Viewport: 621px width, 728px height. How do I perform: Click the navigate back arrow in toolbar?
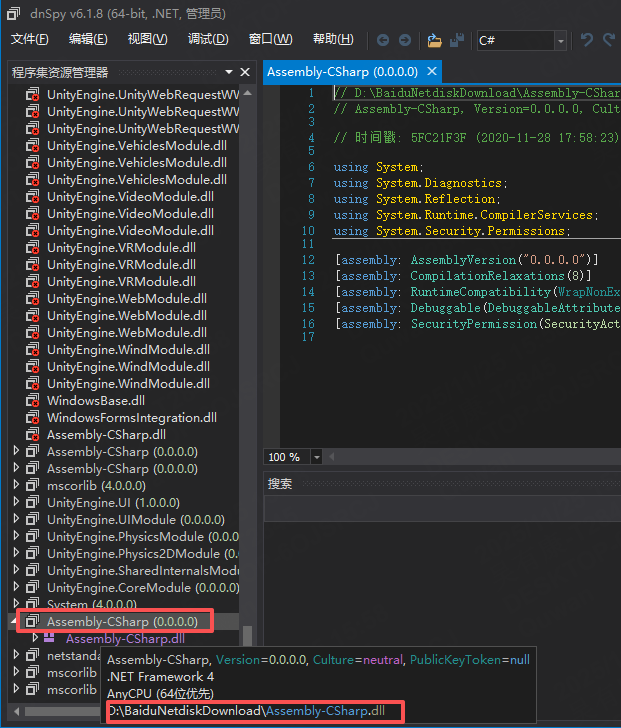[383, 40]
